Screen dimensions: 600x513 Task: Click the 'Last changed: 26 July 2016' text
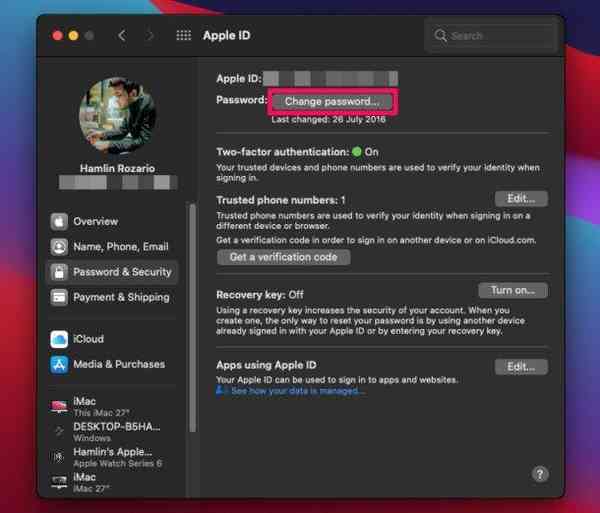(328, 120)
